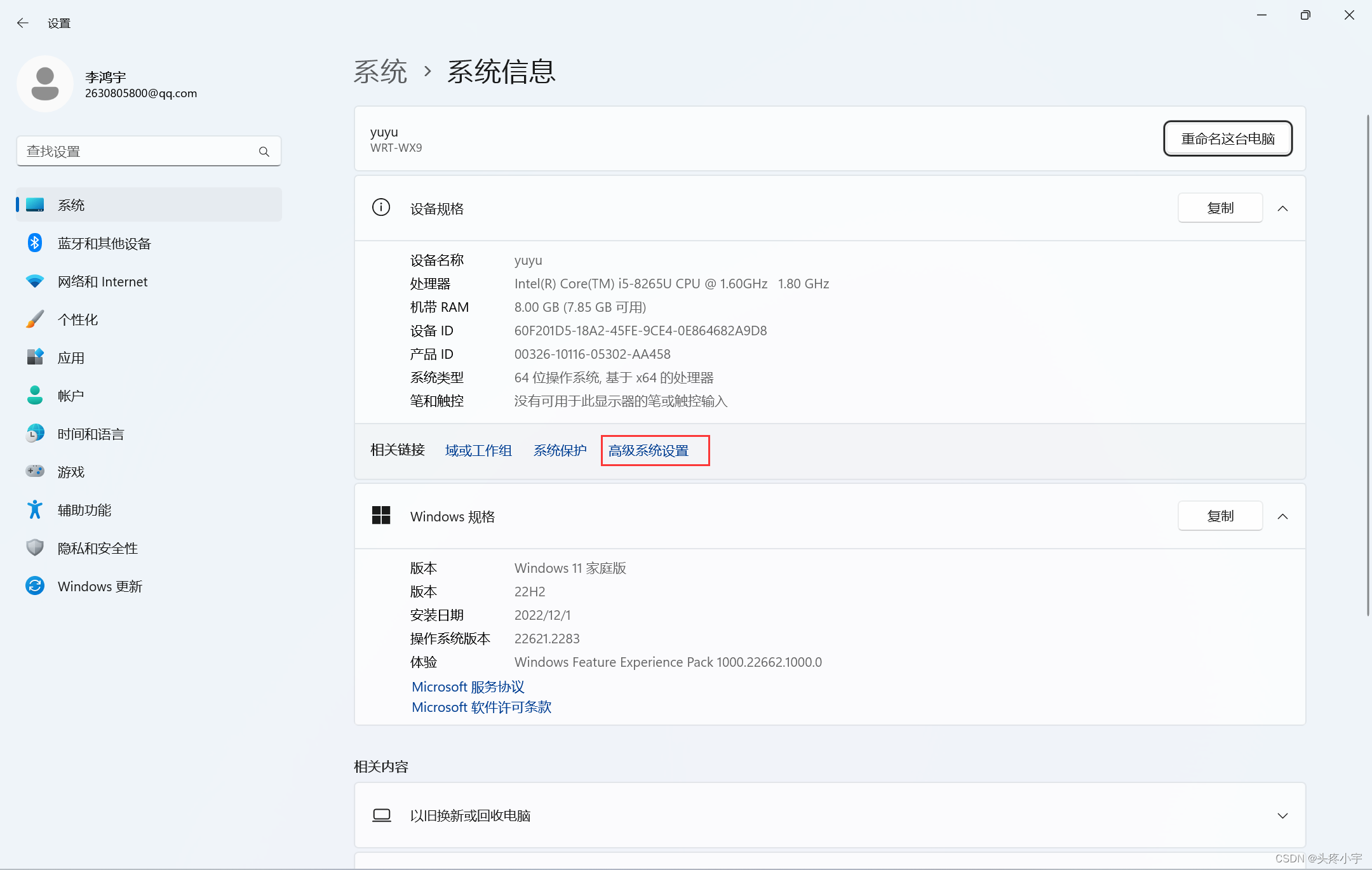The height and width of the screenshot is (870, 1372).
Task: Collapse the 设备规格 section chevron
Action: click(x=1282, y=208)
